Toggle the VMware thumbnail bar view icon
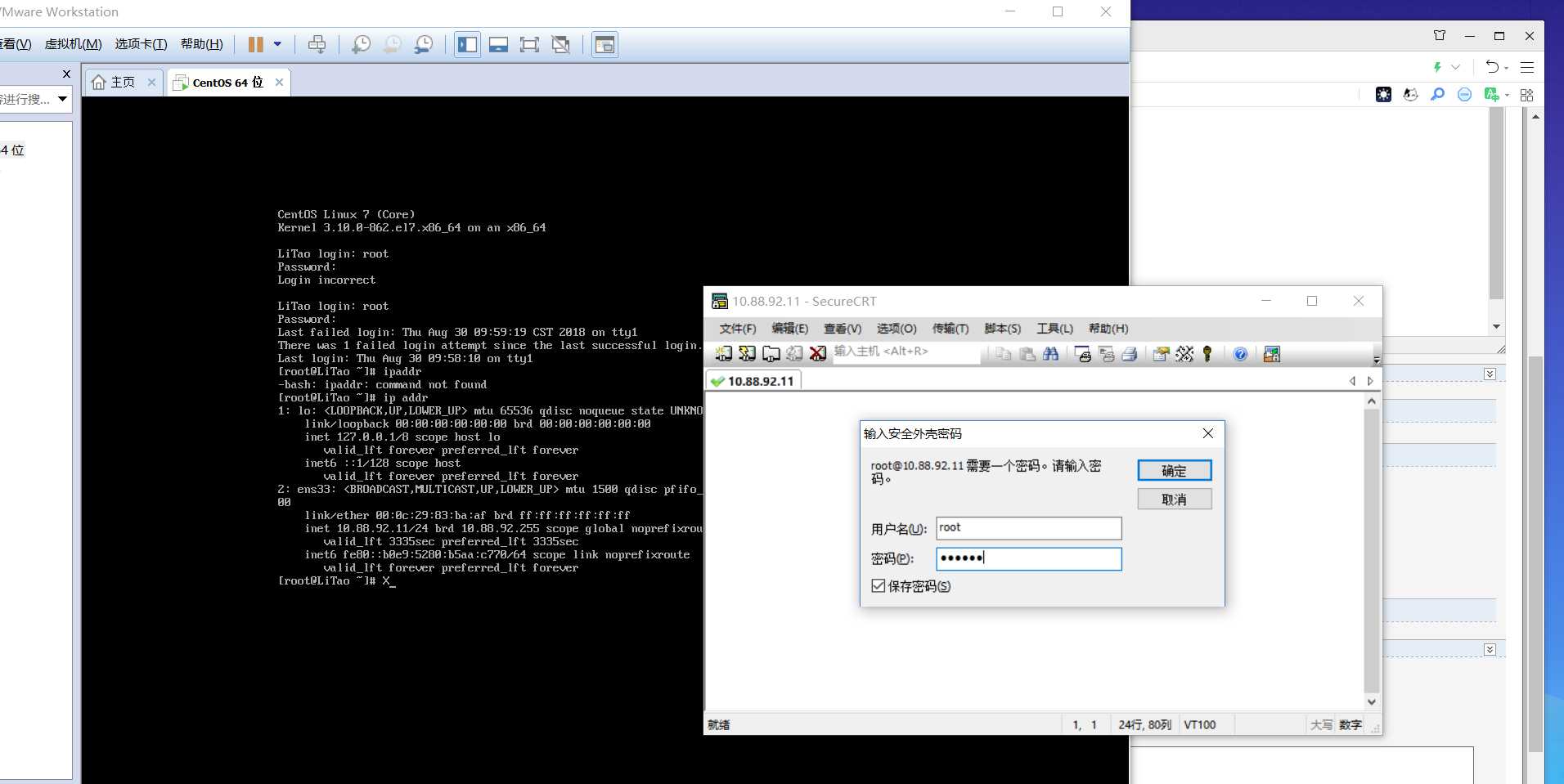 [499, 44]
